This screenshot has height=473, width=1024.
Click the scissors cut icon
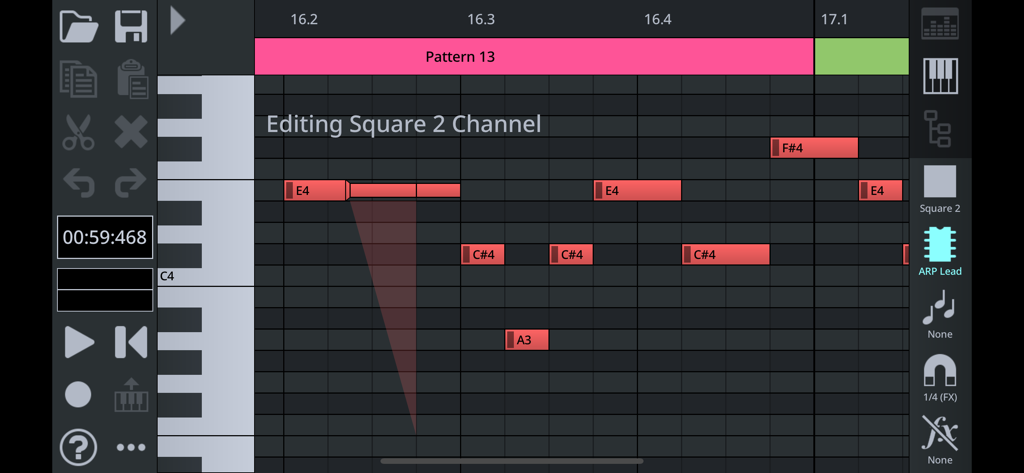pyautogui.click(x=78, y=132)
